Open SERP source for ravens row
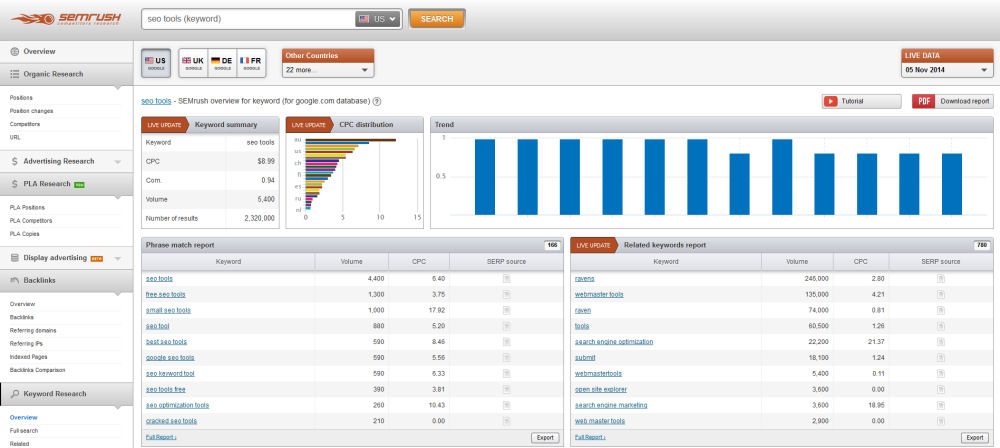 click(x=941, y=279)
